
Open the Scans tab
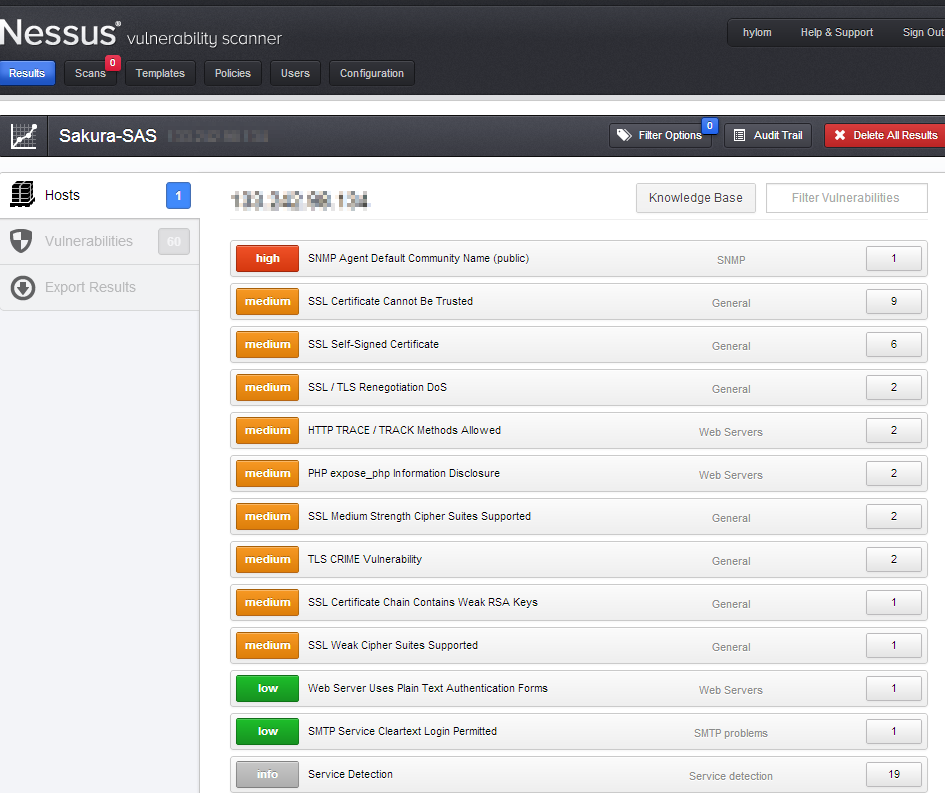pyautogui.click(x=90, y=73)
